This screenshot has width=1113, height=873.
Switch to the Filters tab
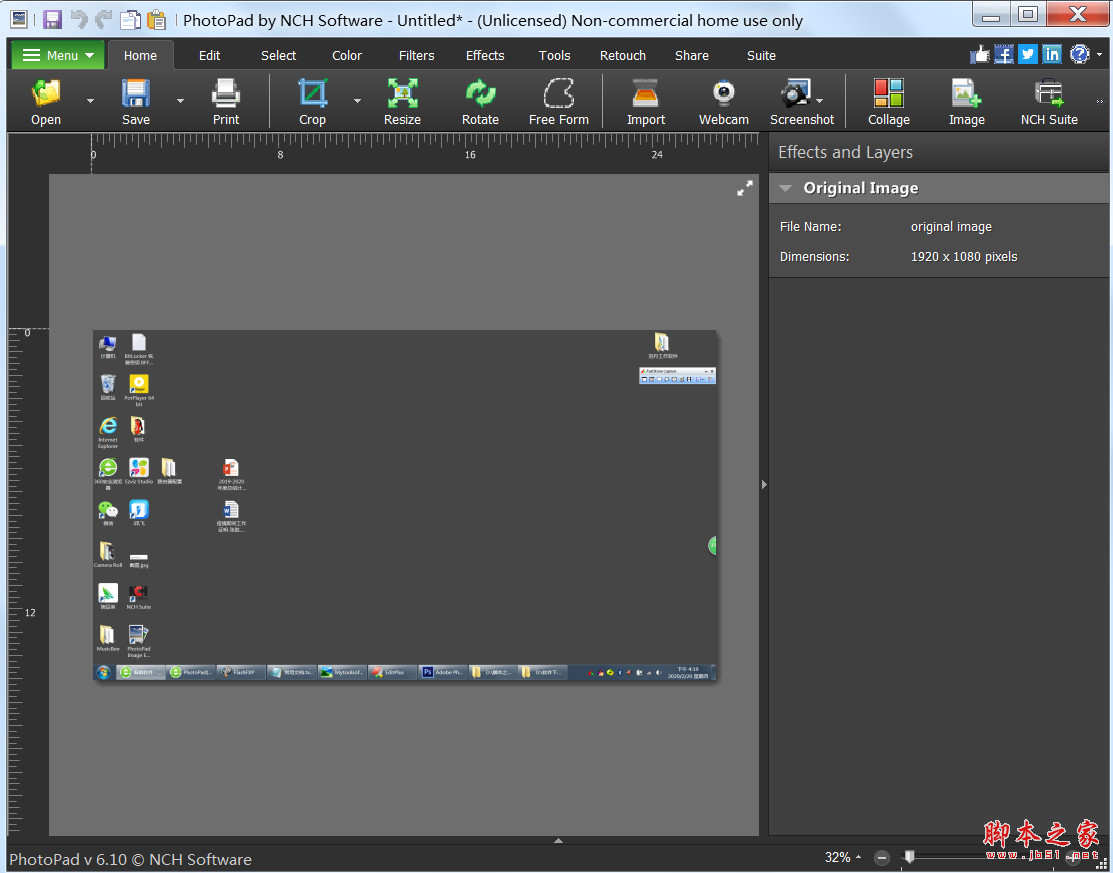tap(417, 55)
